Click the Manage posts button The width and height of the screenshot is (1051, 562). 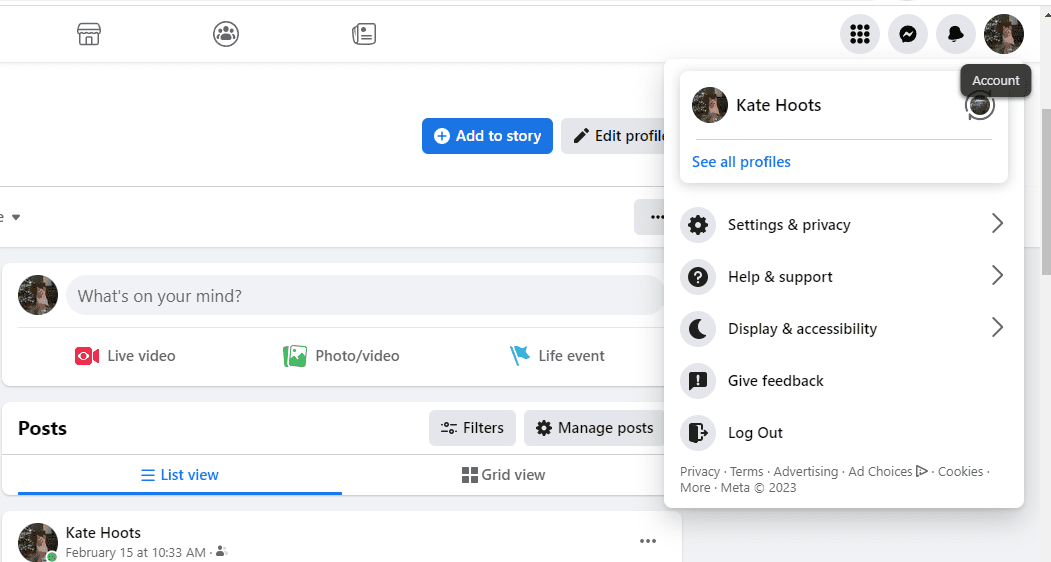pyautogui.click(x=595, y=428)
